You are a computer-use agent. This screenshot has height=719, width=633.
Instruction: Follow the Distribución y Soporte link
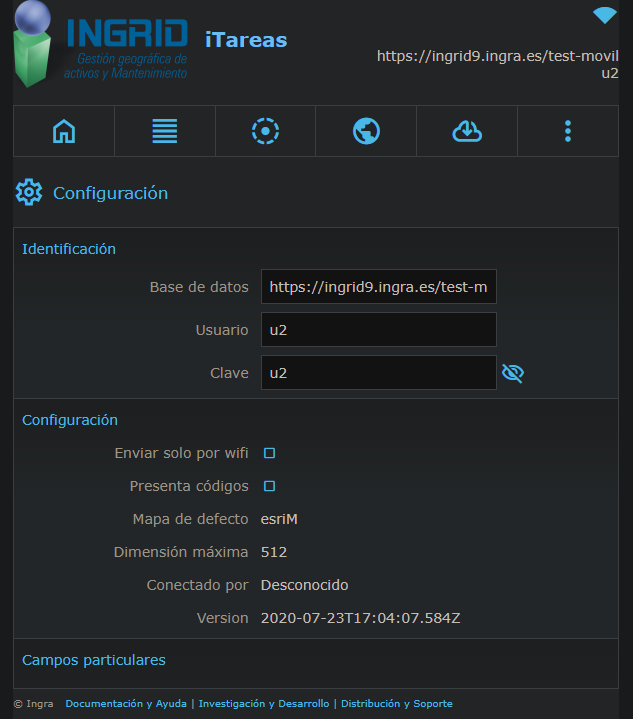[x=396, y=704]
